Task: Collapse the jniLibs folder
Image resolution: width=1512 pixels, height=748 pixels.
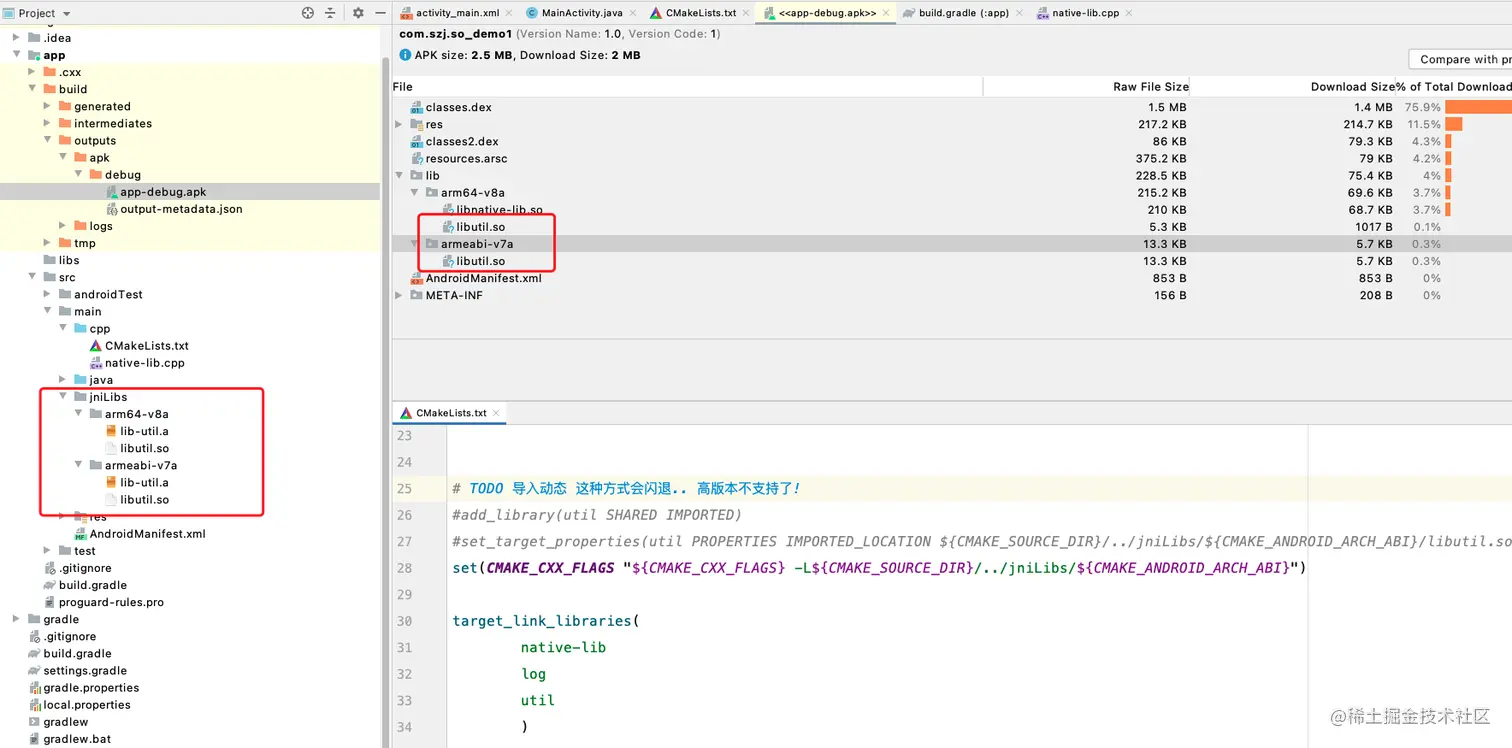Action: click(x=62, y=397)
